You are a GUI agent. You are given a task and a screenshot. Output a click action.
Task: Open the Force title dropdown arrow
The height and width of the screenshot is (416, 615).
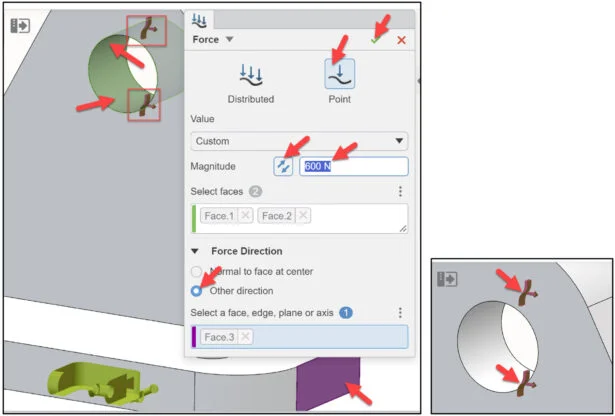click(x=230, y=39)
